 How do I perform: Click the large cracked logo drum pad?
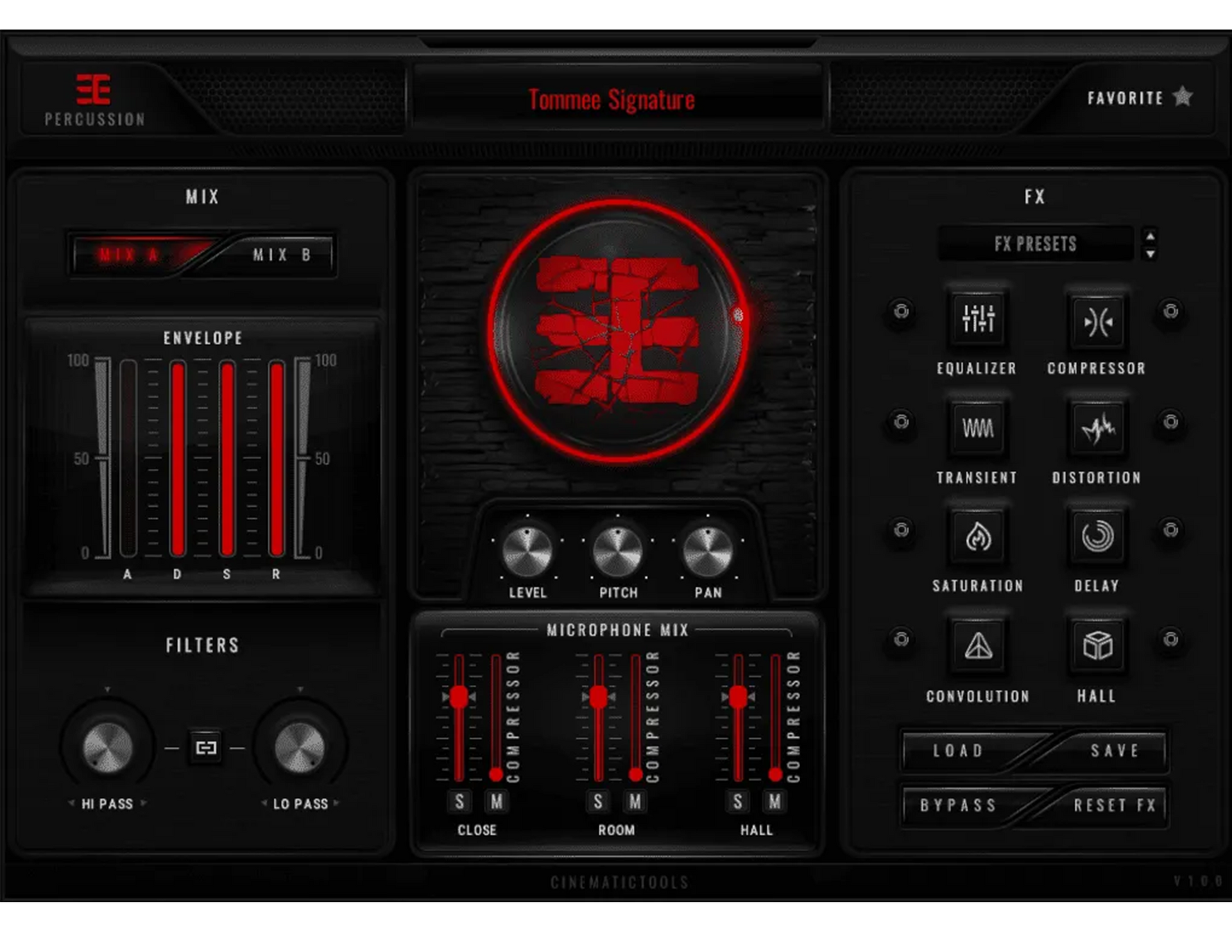point(617,330)
